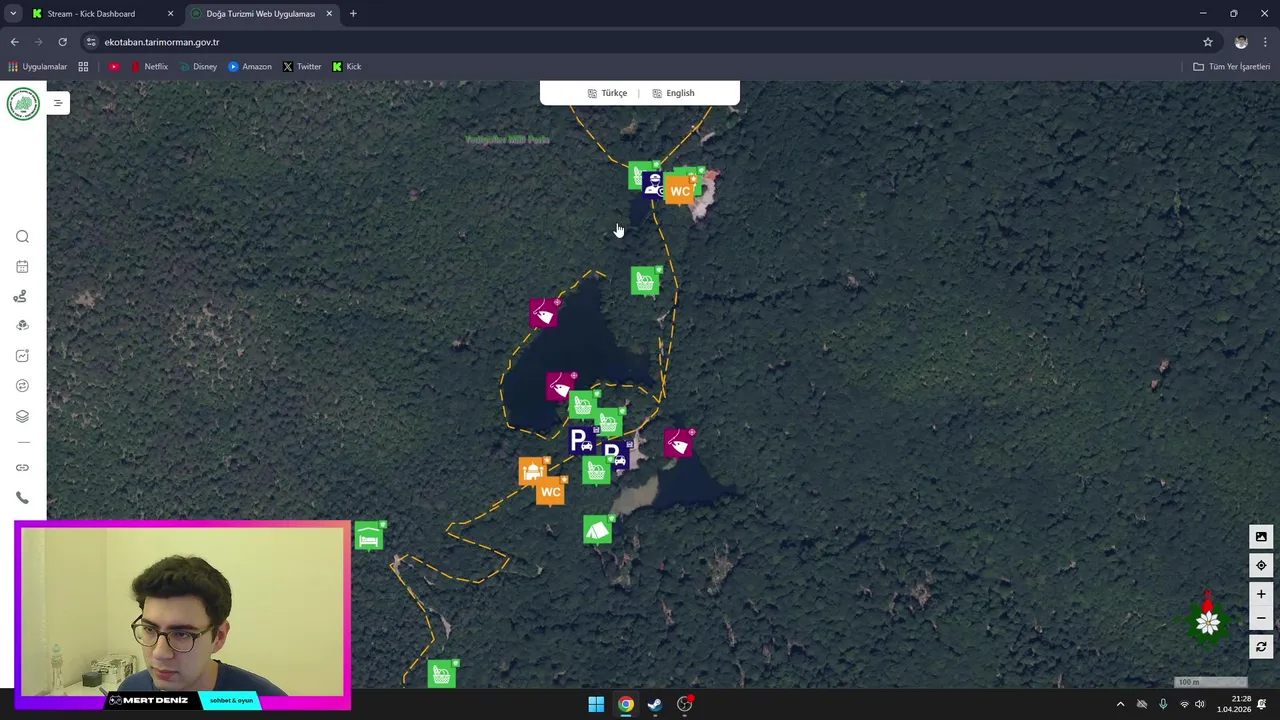The image size is (1280, 720).
Task: Open the calendar icon in sidebar
Action: point(22,267)
